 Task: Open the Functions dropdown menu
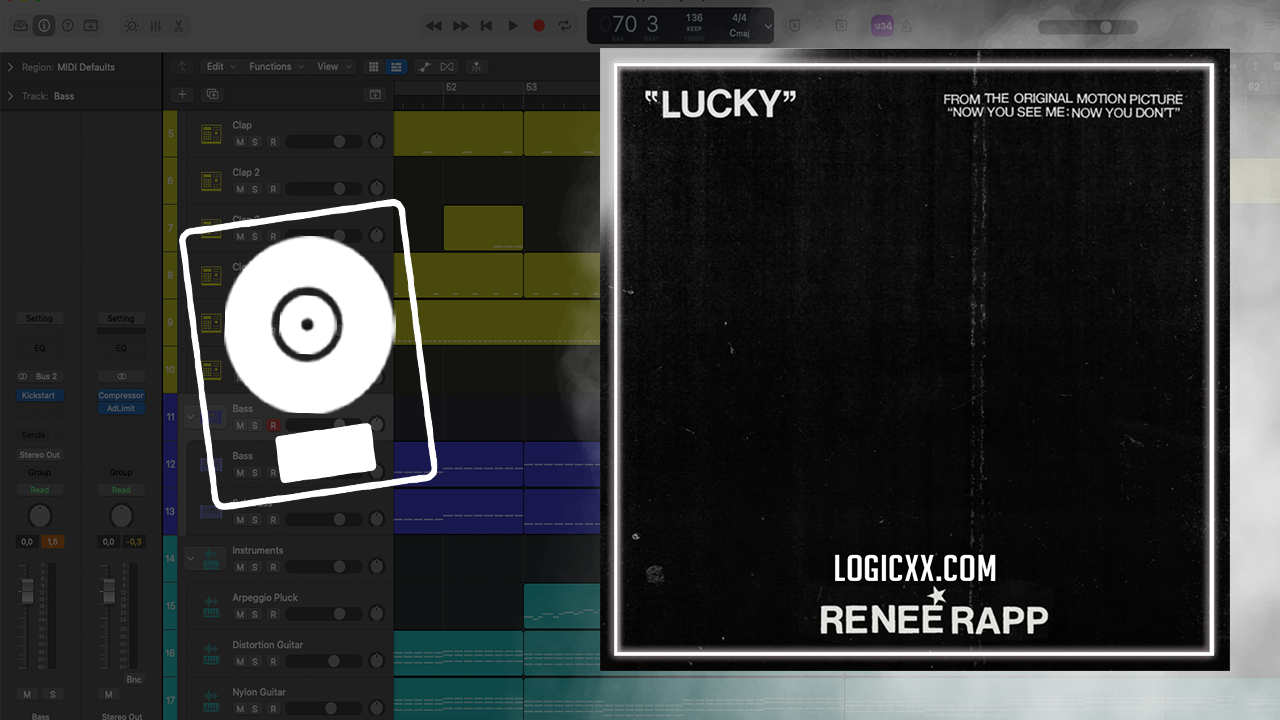click(x=274, y=67)
